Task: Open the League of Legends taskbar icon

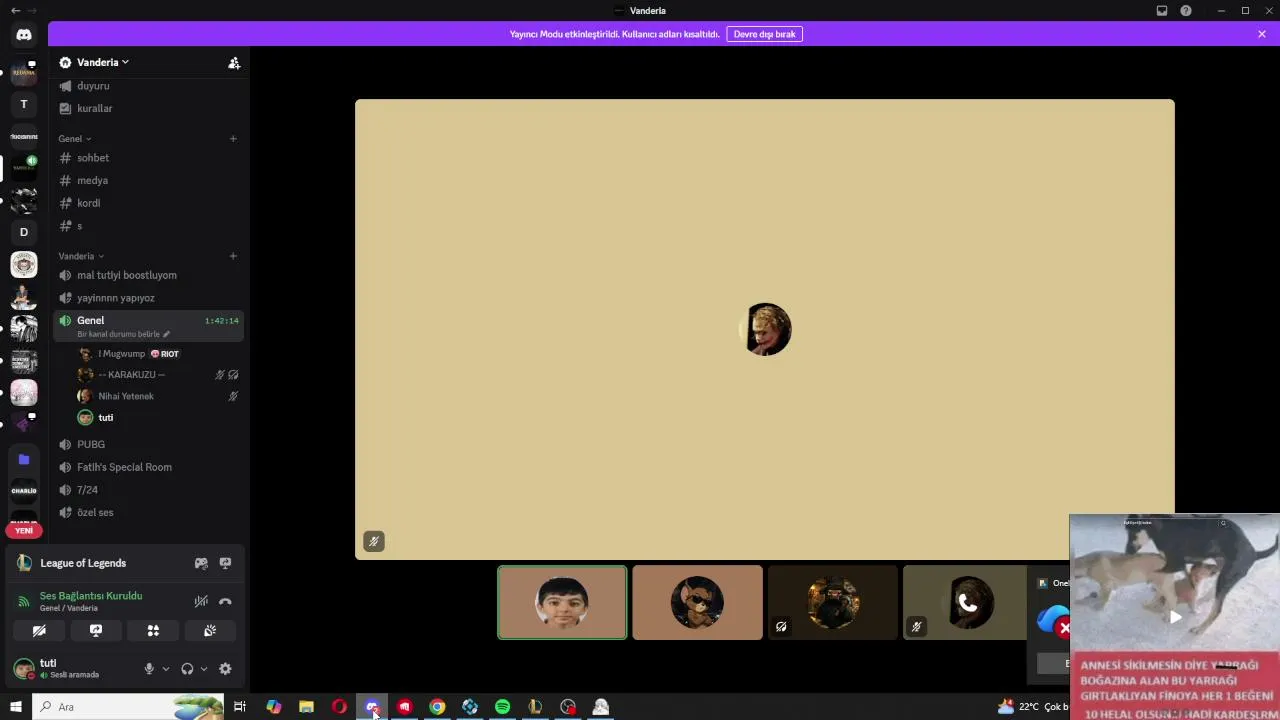Action: (535, 707)
